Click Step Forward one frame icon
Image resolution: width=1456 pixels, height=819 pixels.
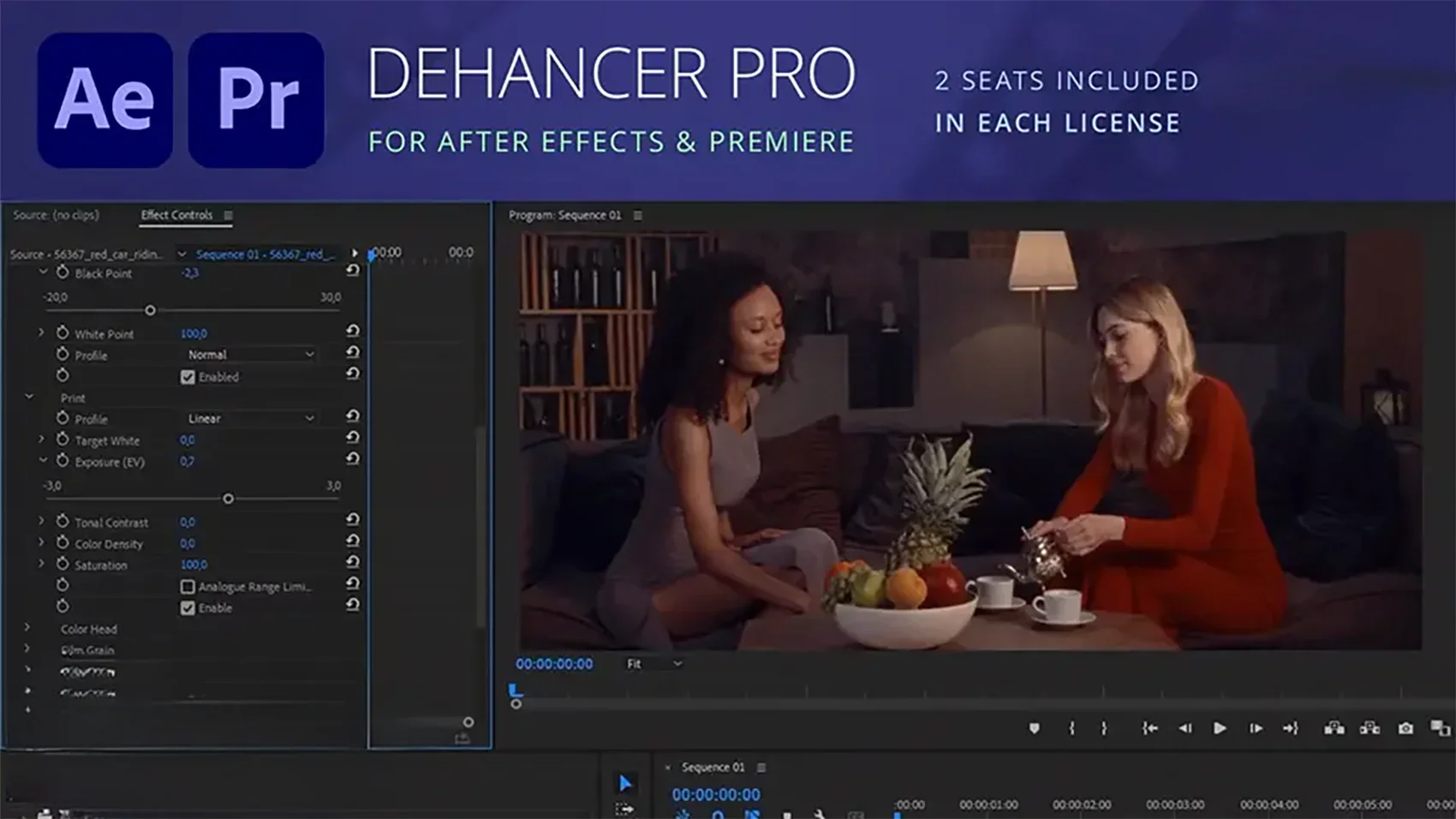pyautogui.click(x=1256, y=728)
